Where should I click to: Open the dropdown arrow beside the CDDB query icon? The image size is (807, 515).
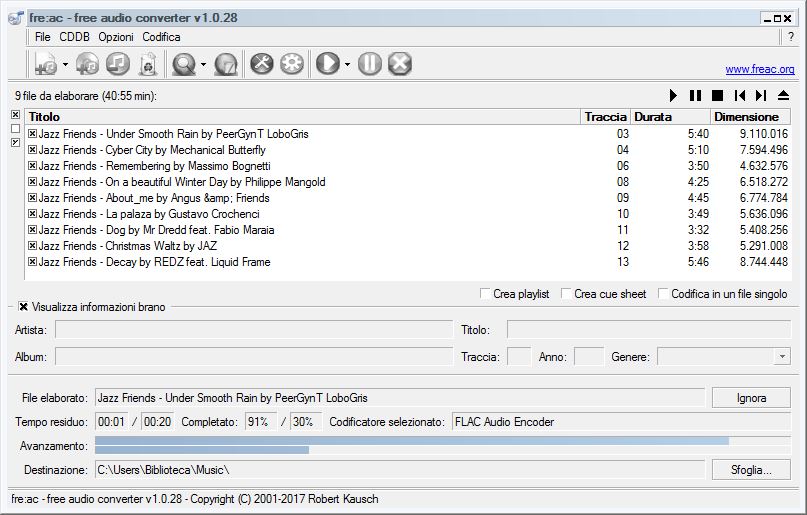(203, 65)
